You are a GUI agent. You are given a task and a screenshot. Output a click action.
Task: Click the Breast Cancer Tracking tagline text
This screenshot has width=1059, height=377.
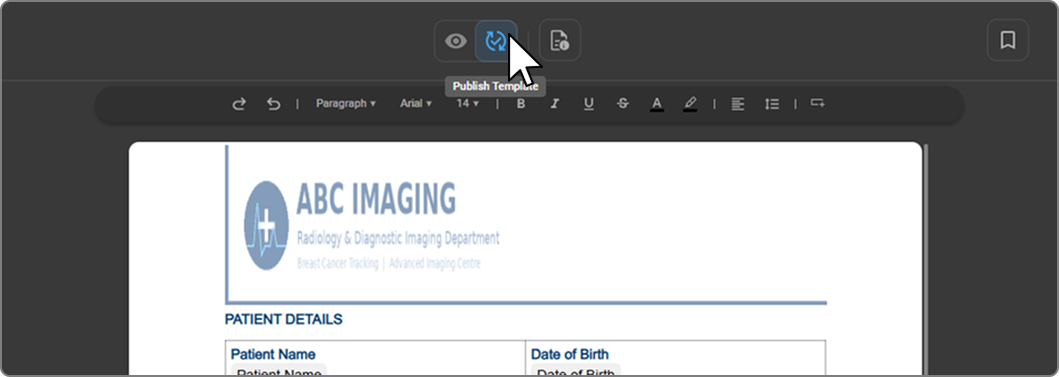click(388, 263)
